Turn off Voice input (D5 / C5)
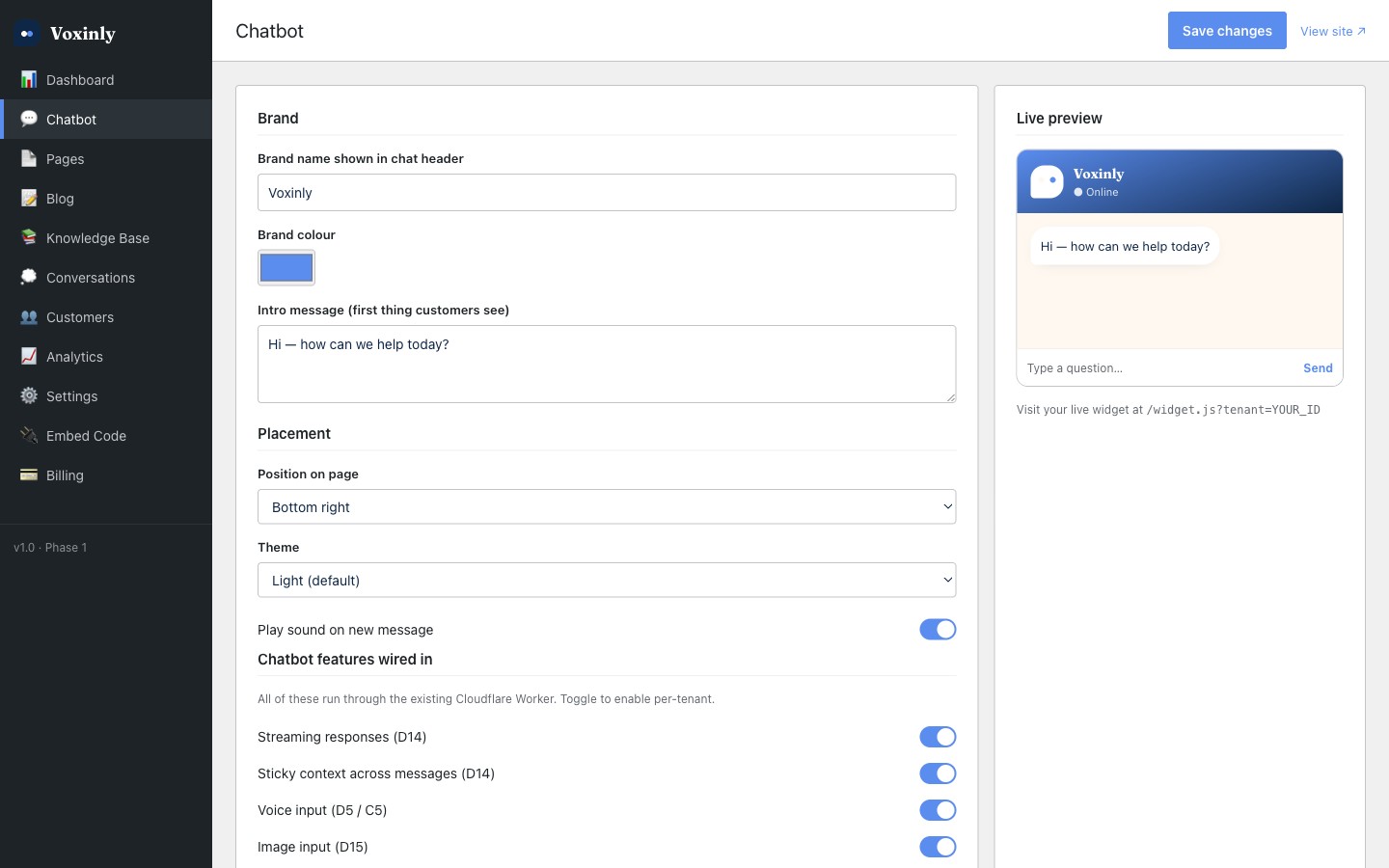The image size is (1389, 868). pyautogui.click(x=938, y=810)
